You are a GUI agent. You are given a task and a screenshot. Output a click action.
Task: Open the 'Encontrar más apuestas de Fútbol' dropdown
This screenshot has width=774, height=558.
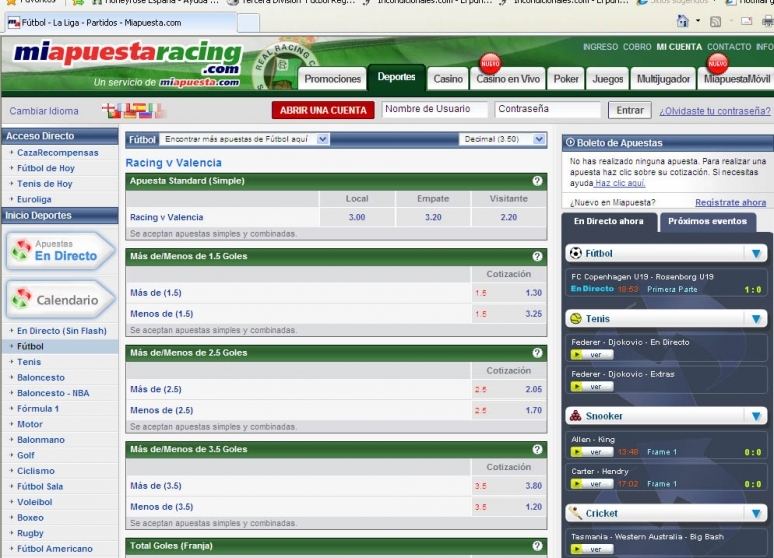pyautogui.click(x=244, y=139)
